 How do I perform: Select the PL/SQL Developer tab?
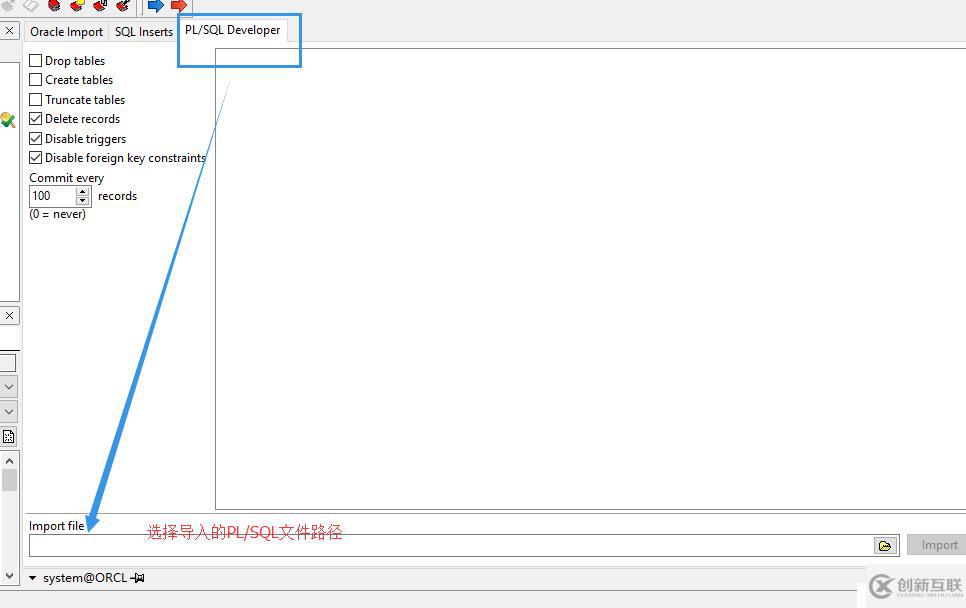click(232, 30)
